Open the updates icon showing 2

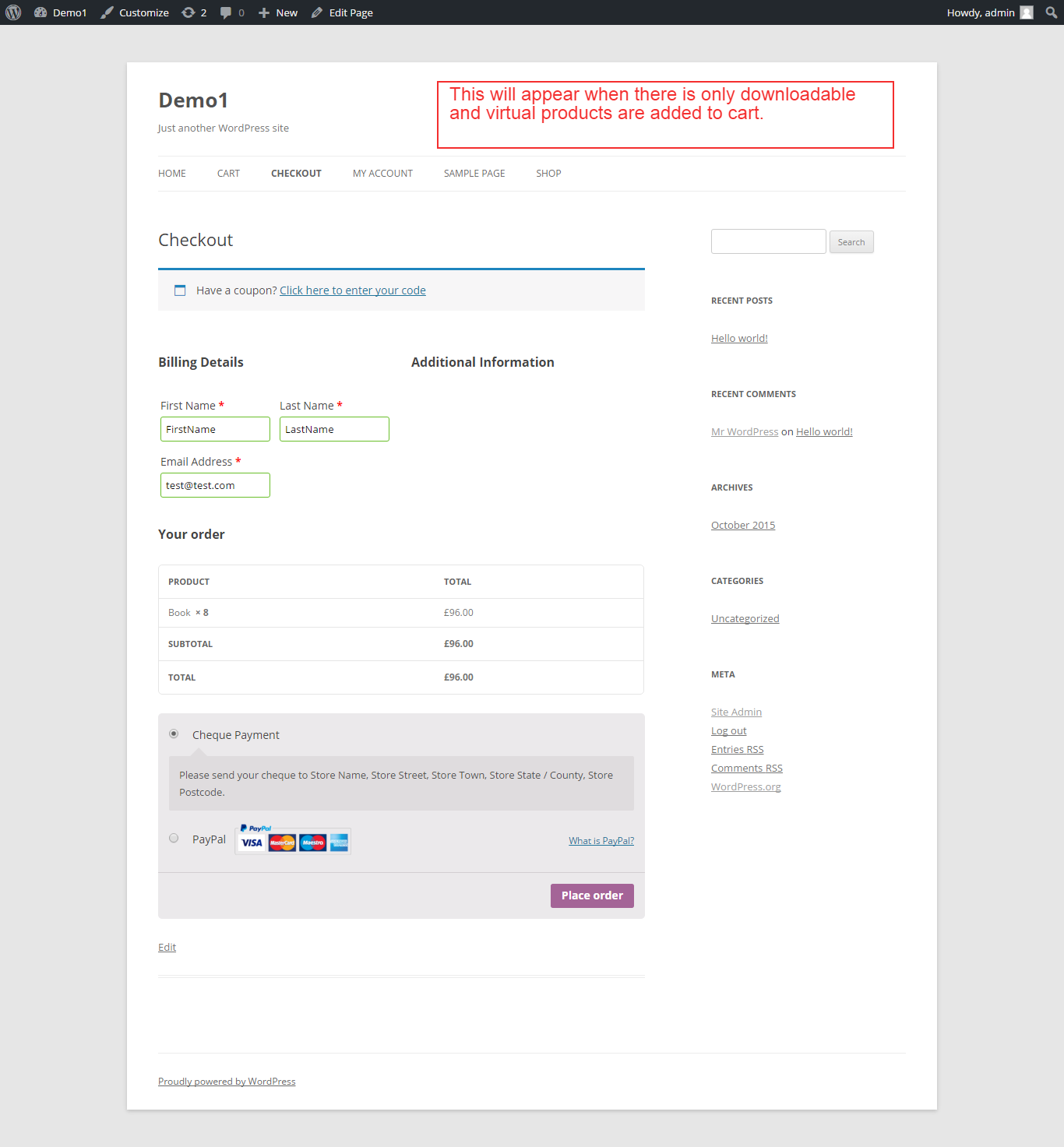coord(188,12)
